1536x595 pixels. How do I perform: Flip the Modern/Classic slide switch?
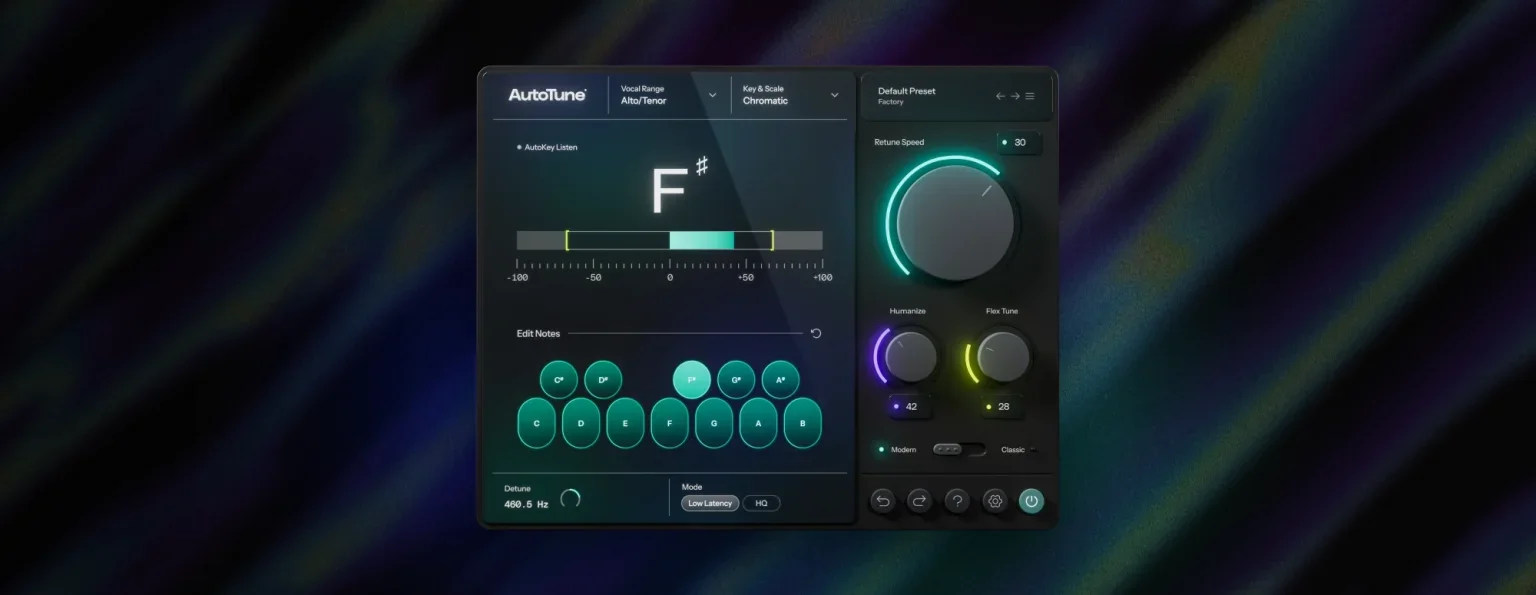[959, 449]
